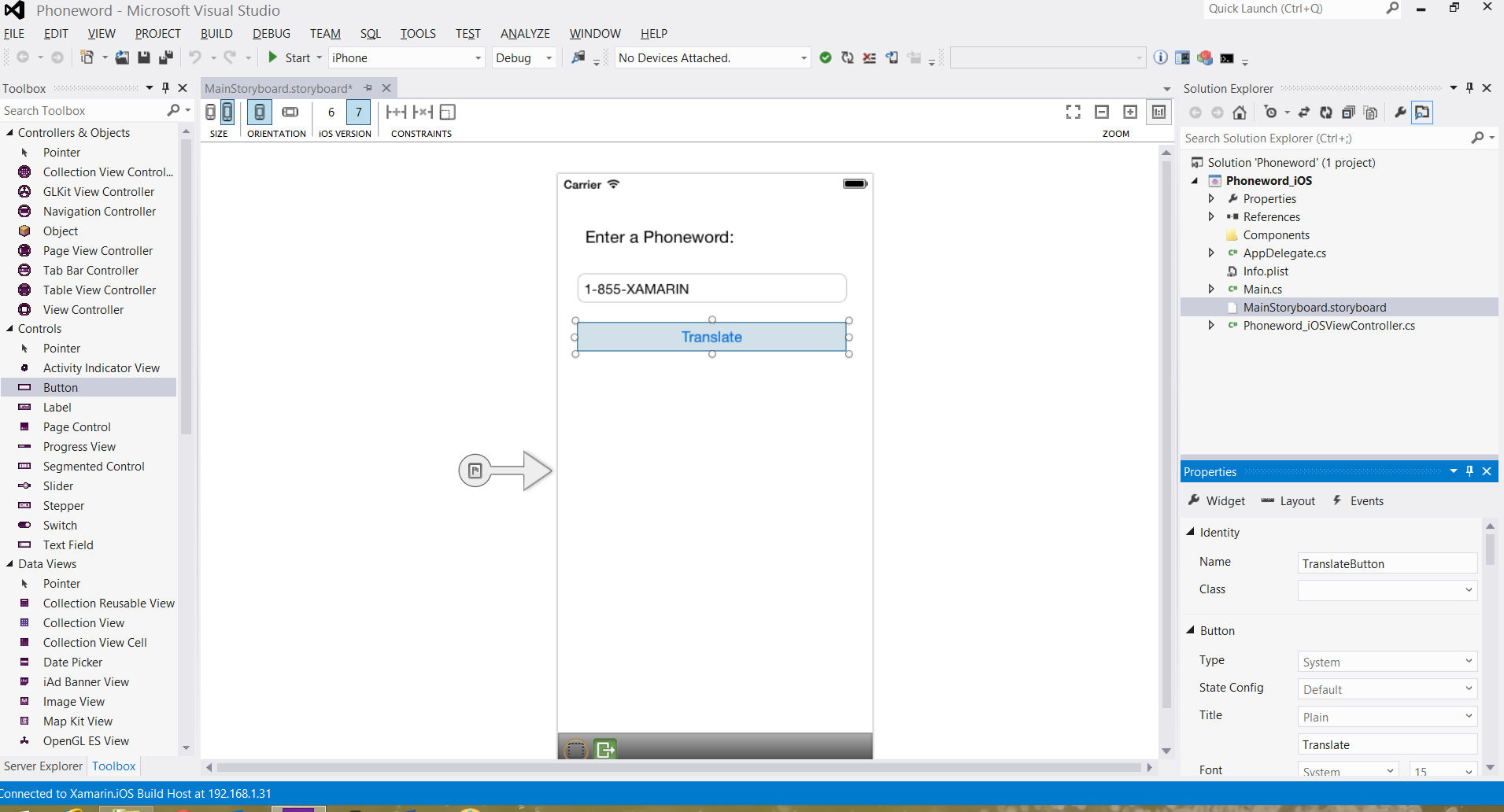Viewport: 1504px width, 812px height.
Task: Click the Add Constraints icon in designer toolbar
Action: pos(396,112)
